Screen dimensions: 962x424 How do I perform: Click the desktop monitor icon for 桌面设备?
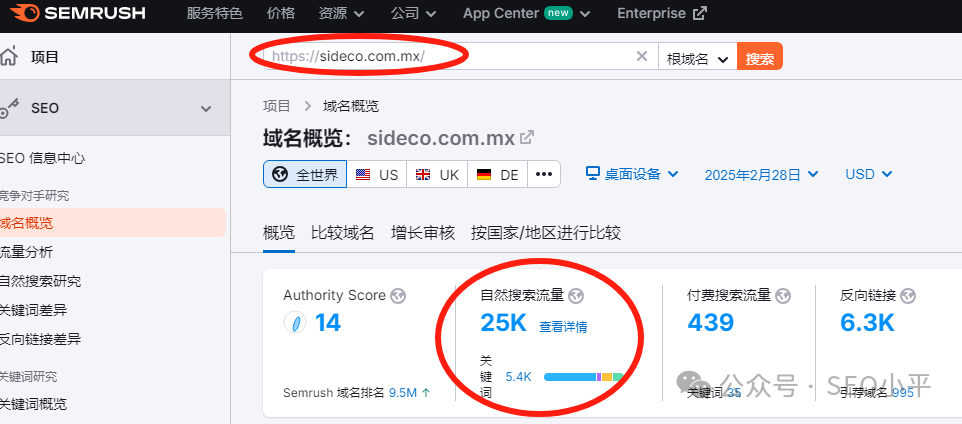[x=593, y=174]
